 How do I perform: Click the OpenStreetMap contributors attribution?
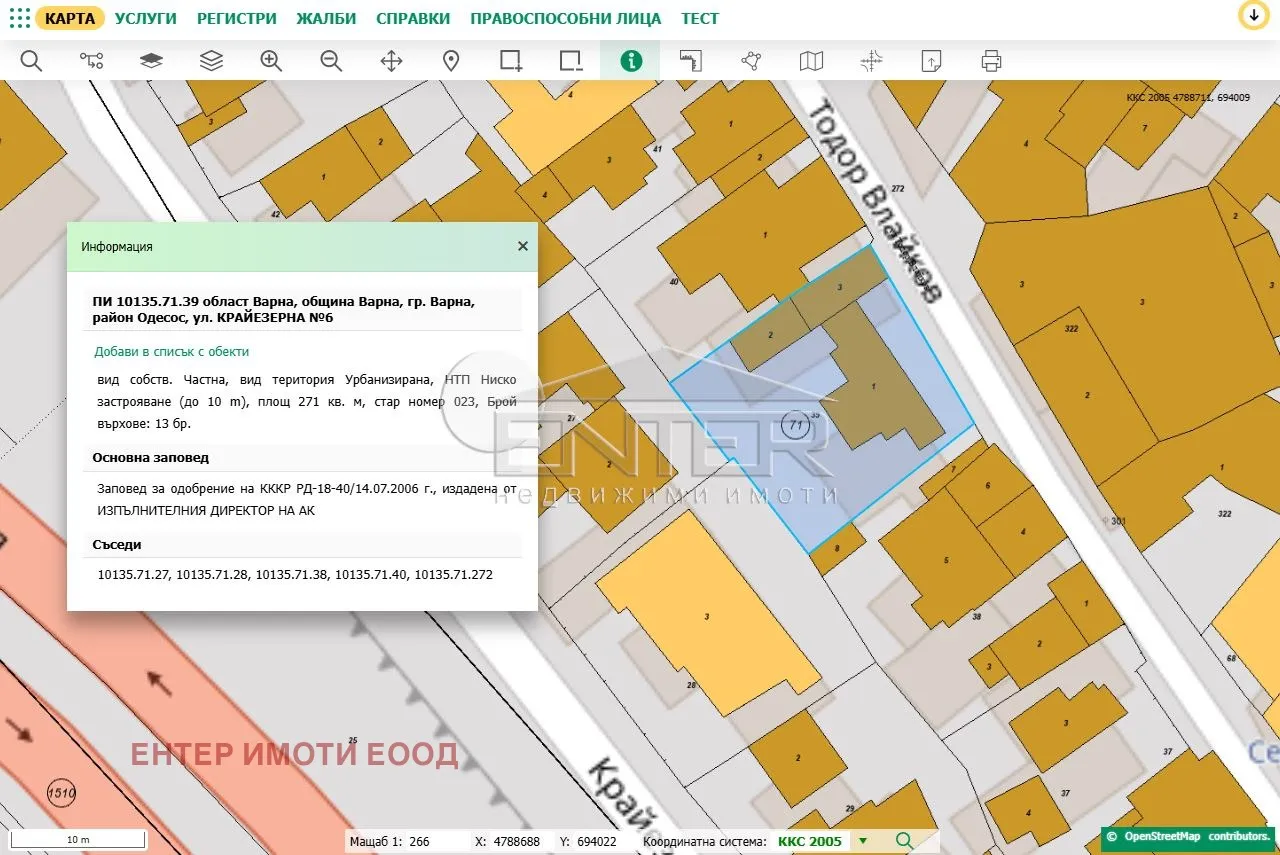(x=1189, y=836)
